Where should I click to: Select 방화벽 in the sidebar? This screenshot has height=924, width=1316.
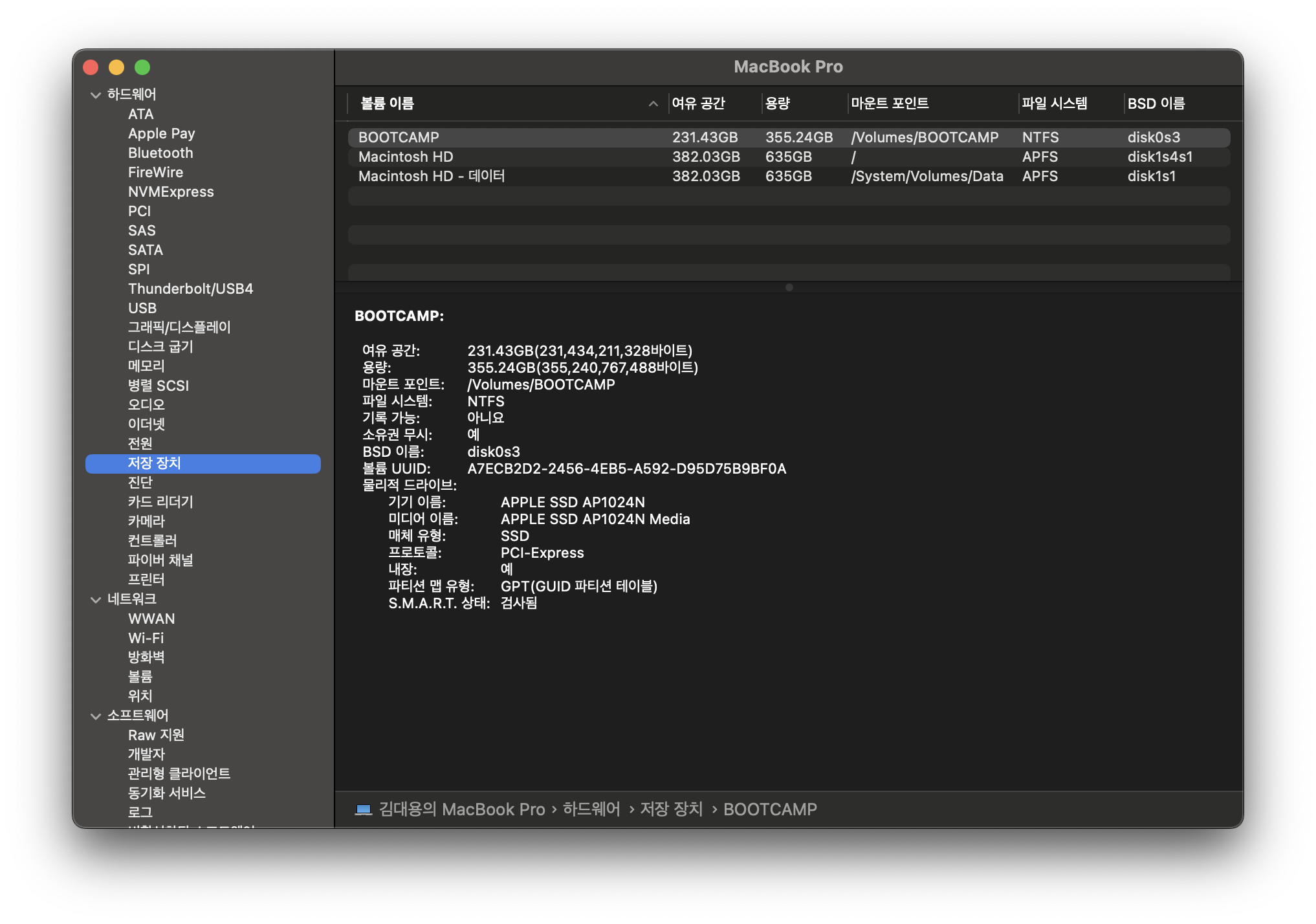[146, 657]
